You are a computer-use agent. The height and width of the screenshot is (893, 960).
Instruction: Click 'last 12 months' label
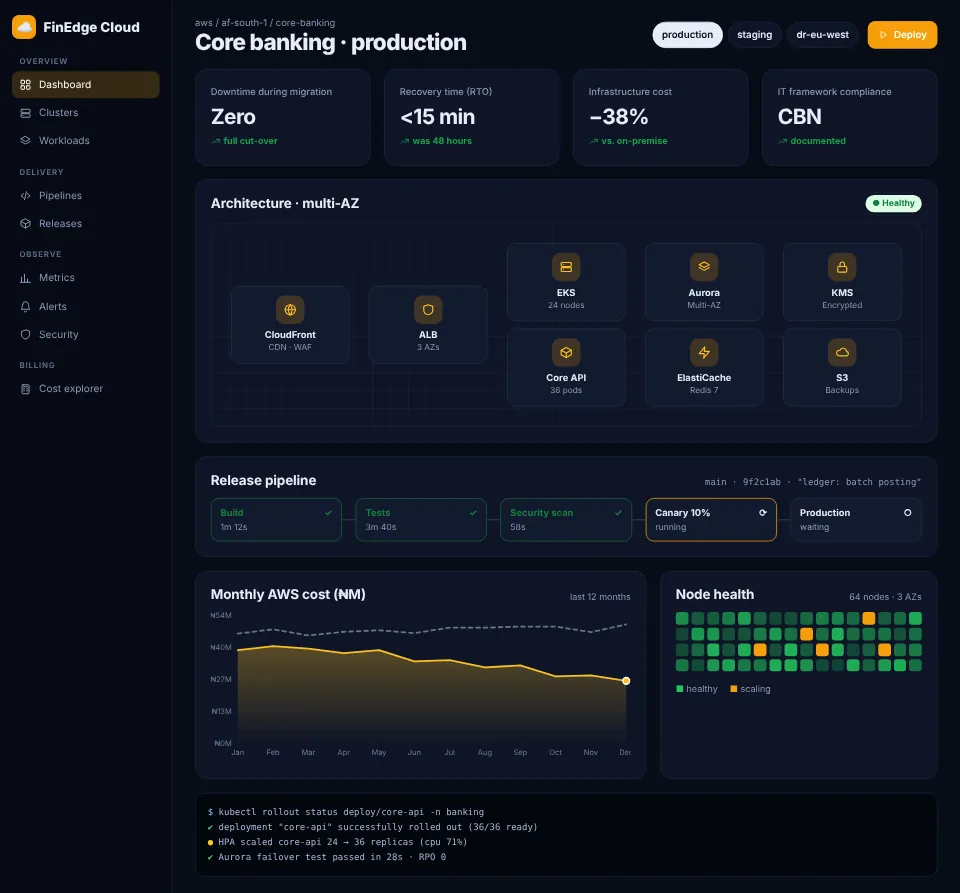[600, 597]
